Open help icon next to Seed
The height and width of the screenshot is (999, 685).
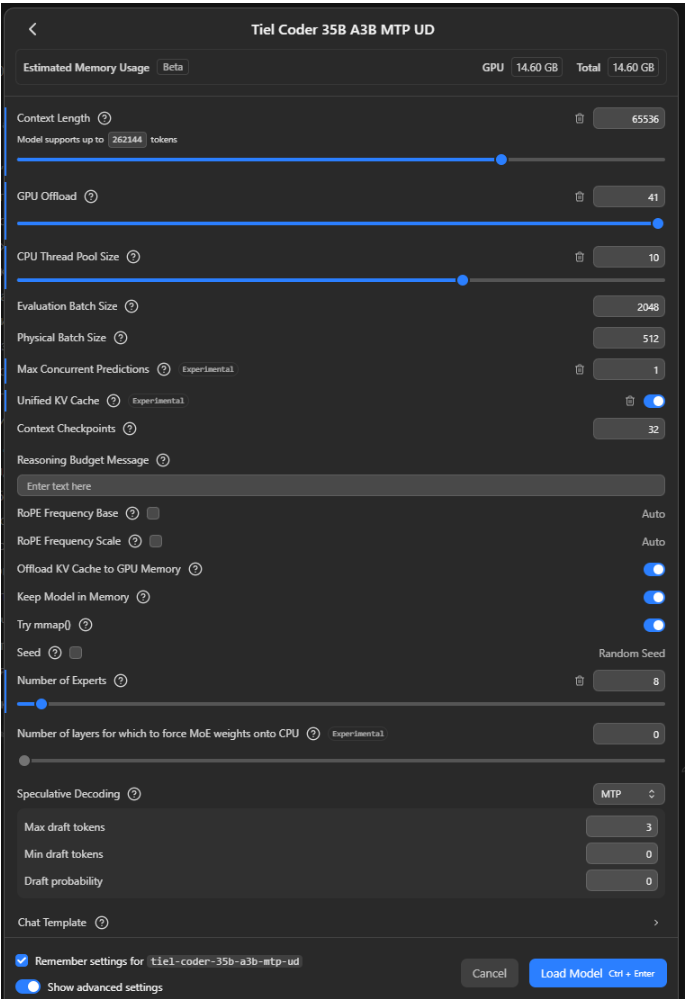(x=55, y=652)
